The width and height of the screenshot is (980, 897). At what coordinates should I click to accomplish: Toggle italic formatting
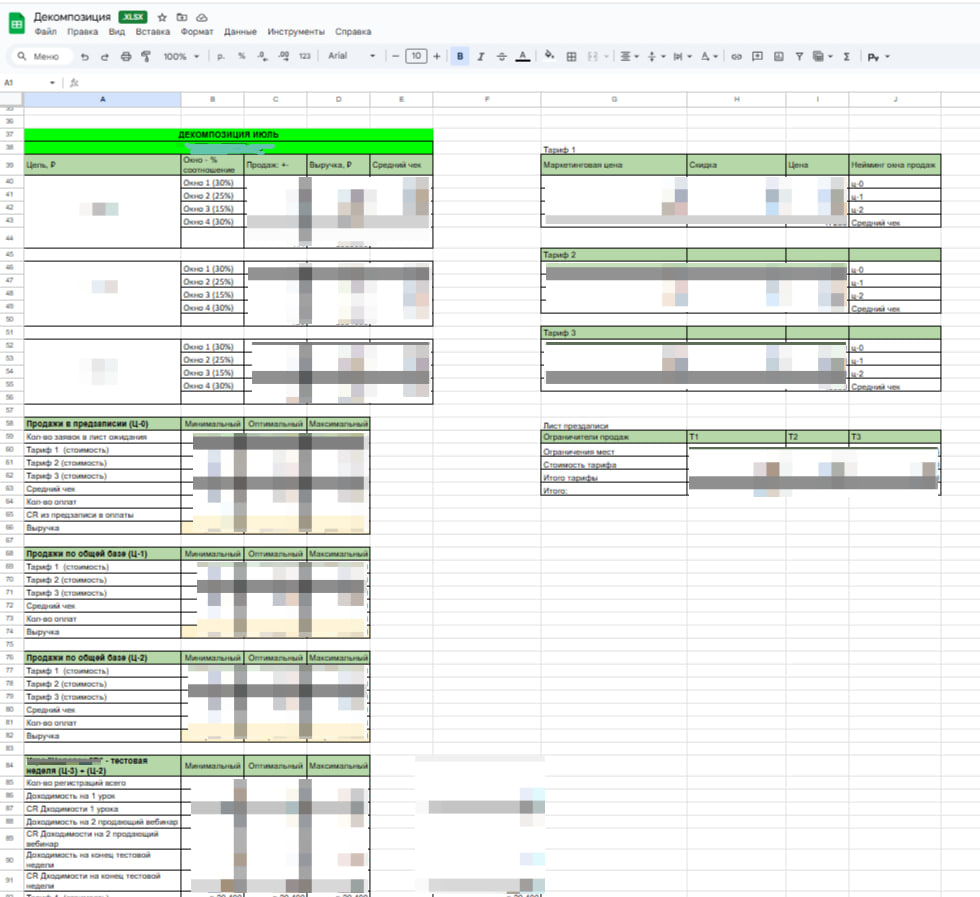click(x=481, y=57)
